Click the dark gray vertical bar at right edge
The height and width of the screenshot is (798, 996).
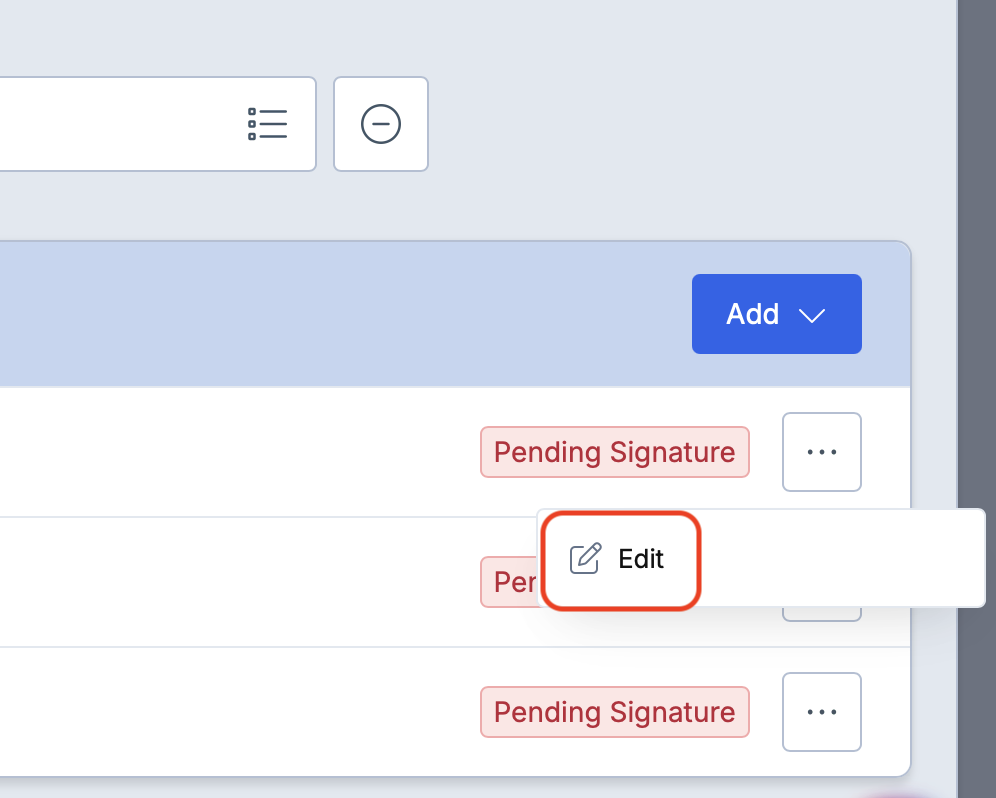[976, 400]
